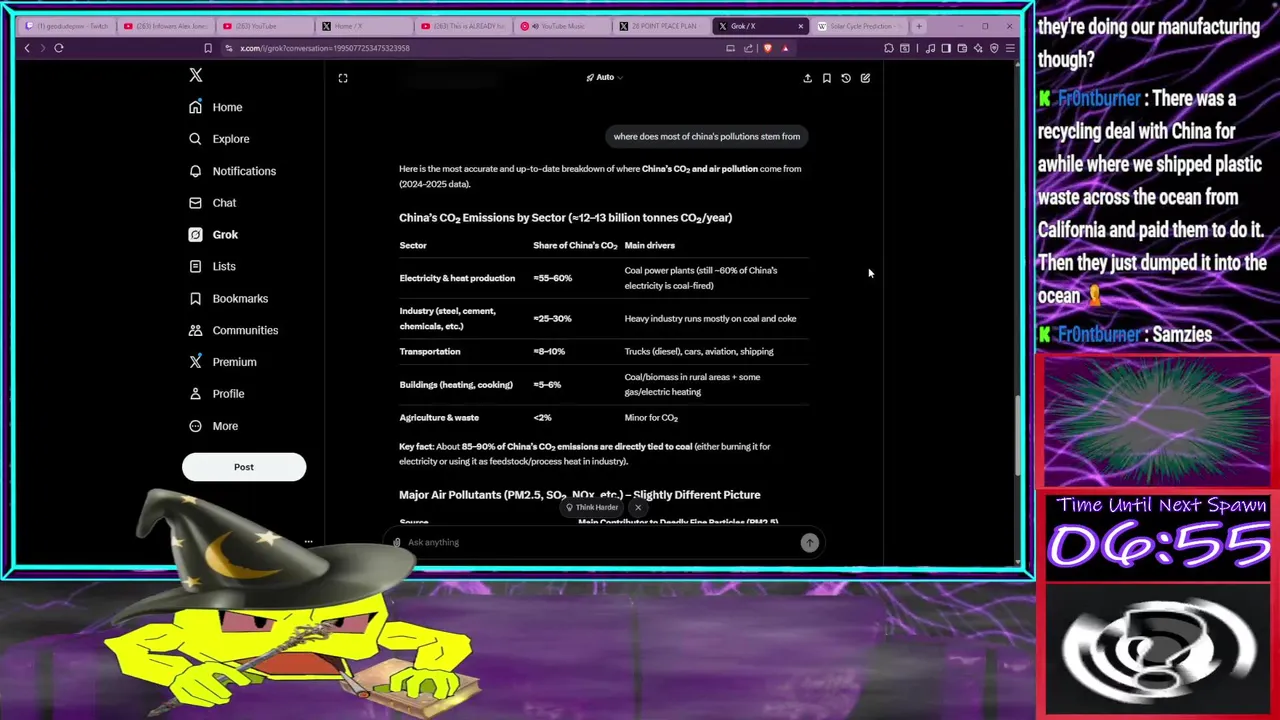Open Notifications in the sidebar
1280x720 pixels.
point(232,171)
